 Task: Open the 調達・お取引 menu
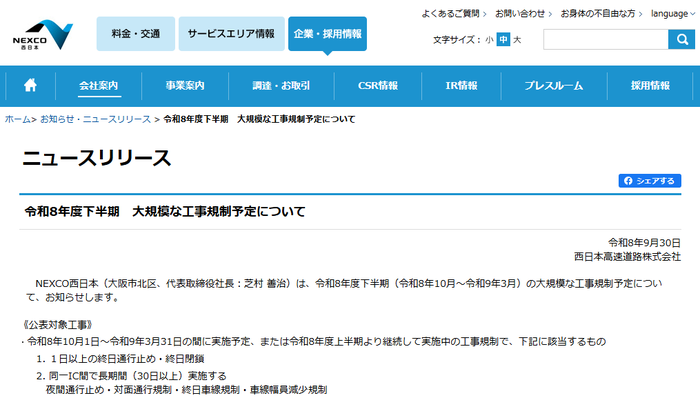click(x=281, y=86)
